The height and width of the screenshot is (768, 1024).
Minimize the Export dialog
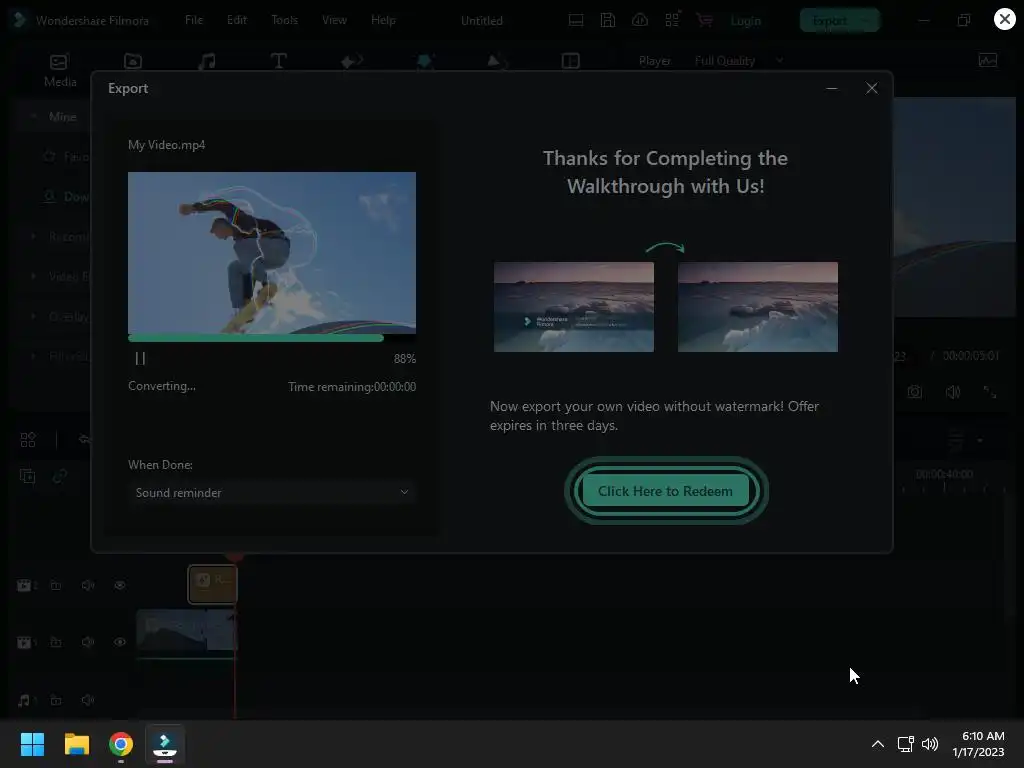point(831,88)
